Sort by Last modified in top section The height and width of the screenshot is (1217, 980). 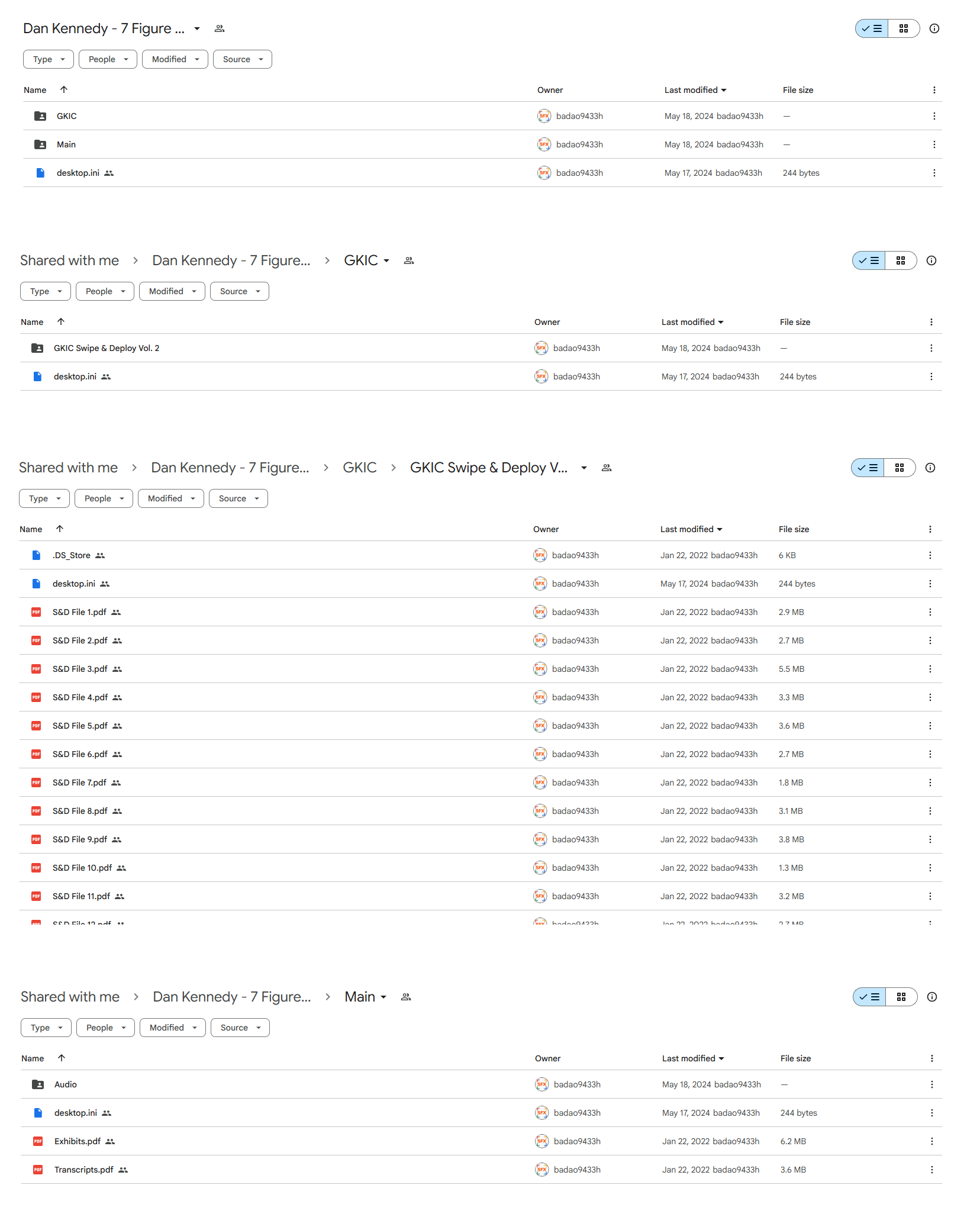[x=695, y=90]
